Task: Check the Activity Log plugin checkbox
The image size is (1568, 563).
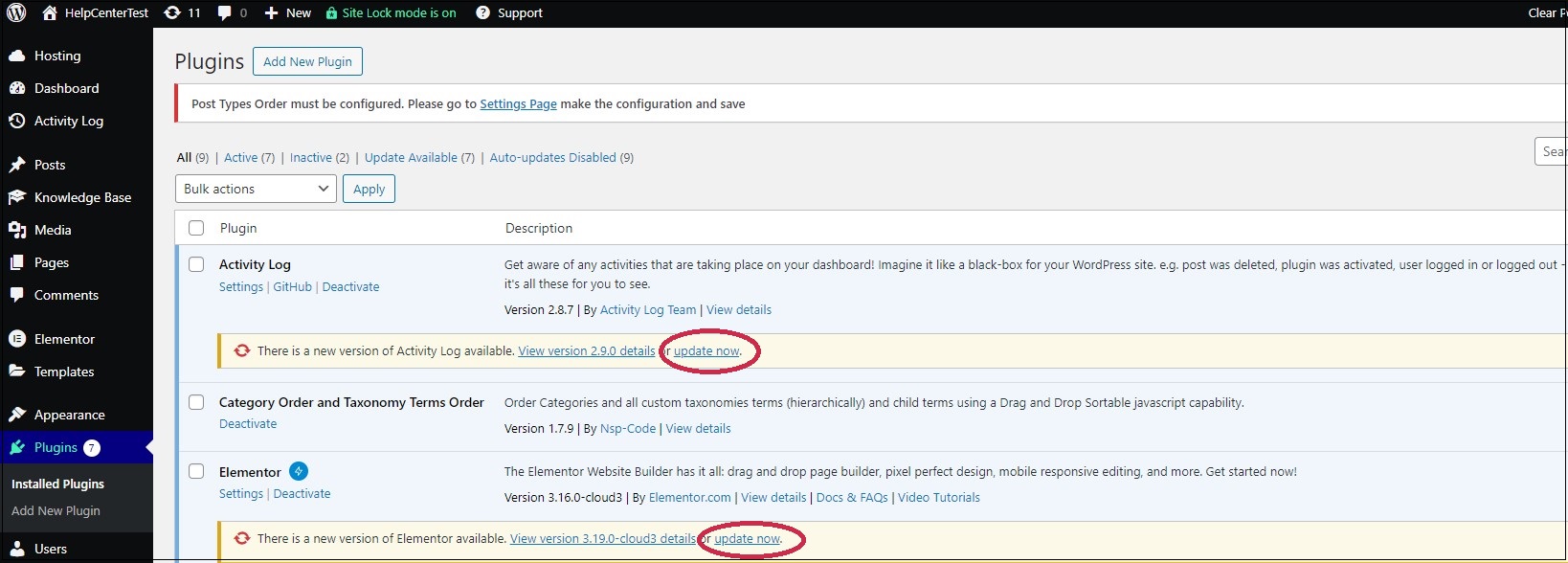Action: click(196, 264)
